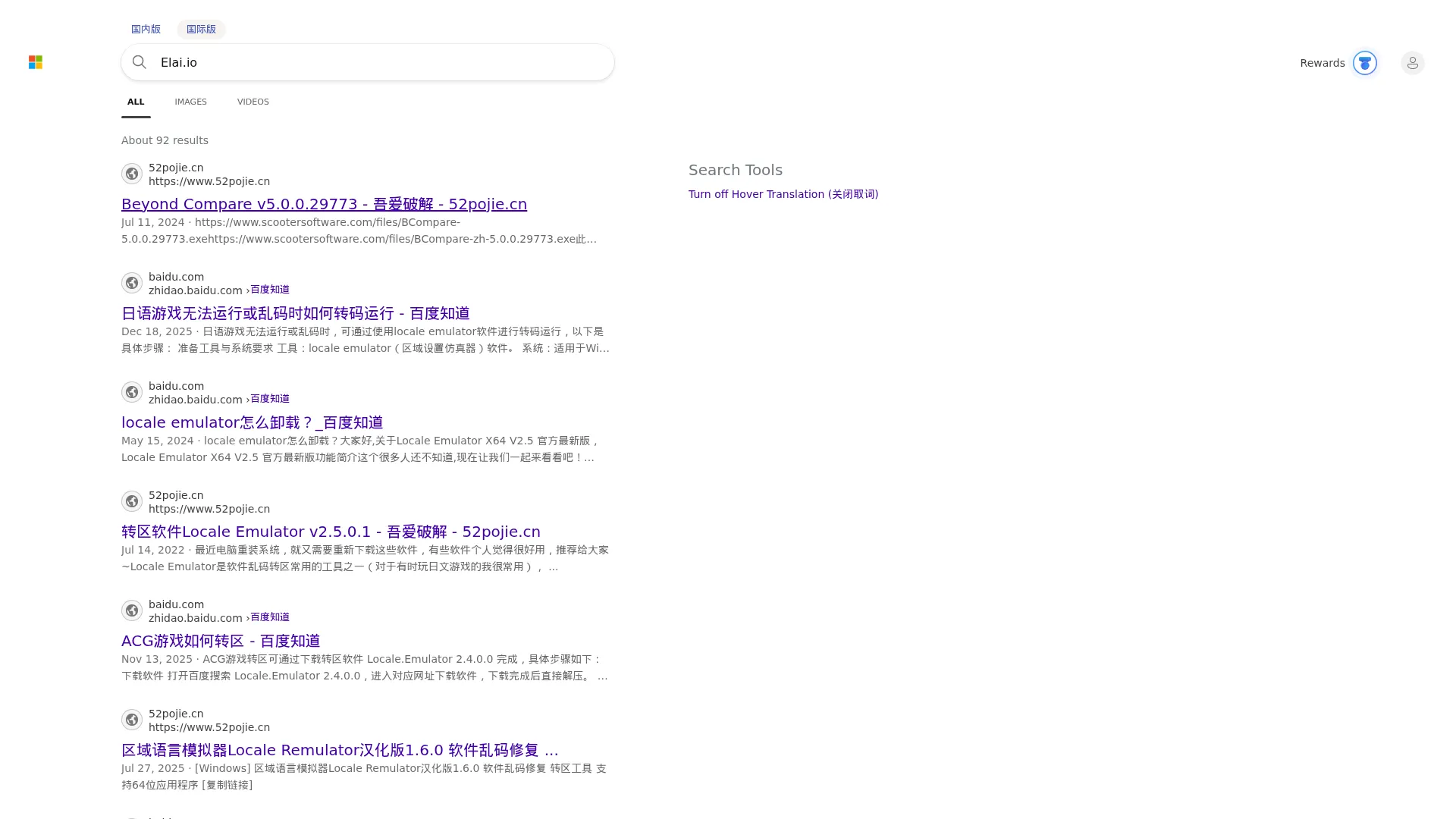
Task: Click 52pojie.cn site name above Beyond Compare
Action: tap(176, 168)
